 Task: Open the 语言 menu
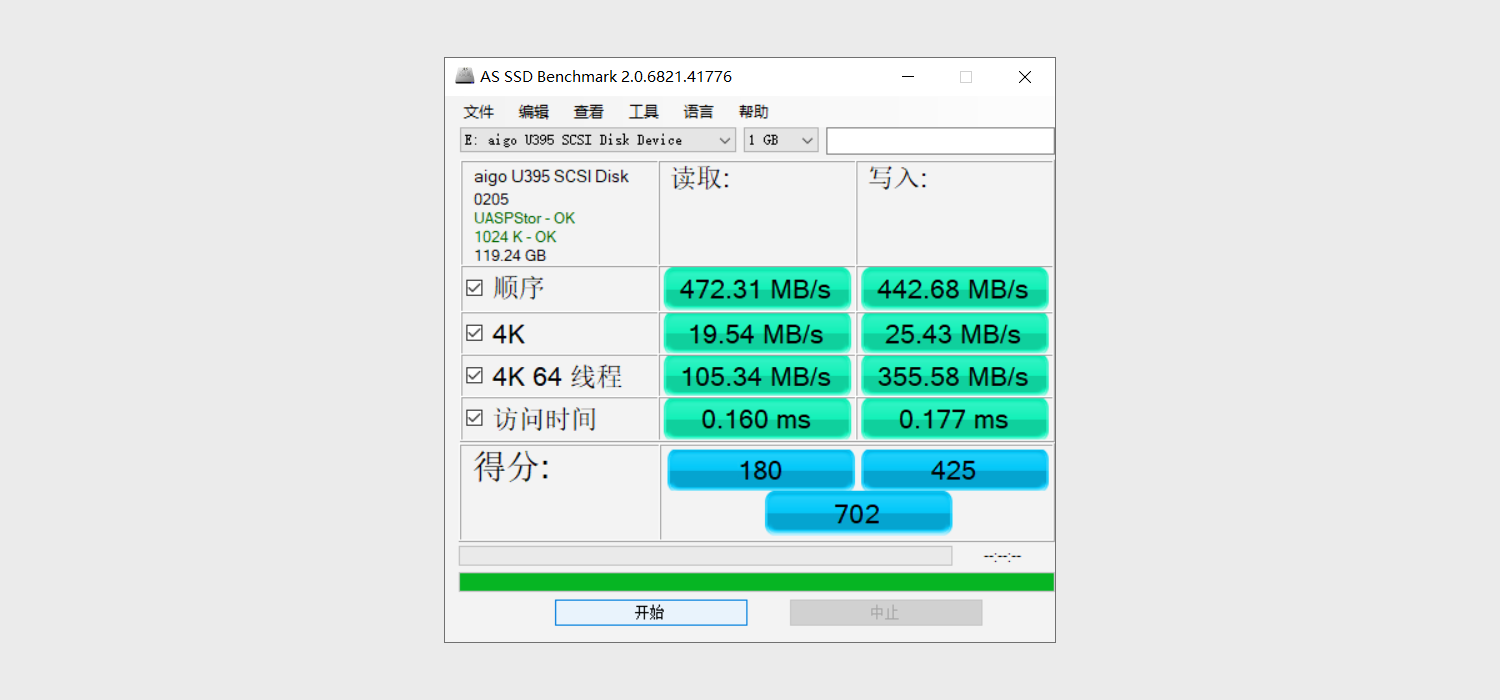(699, 112)
